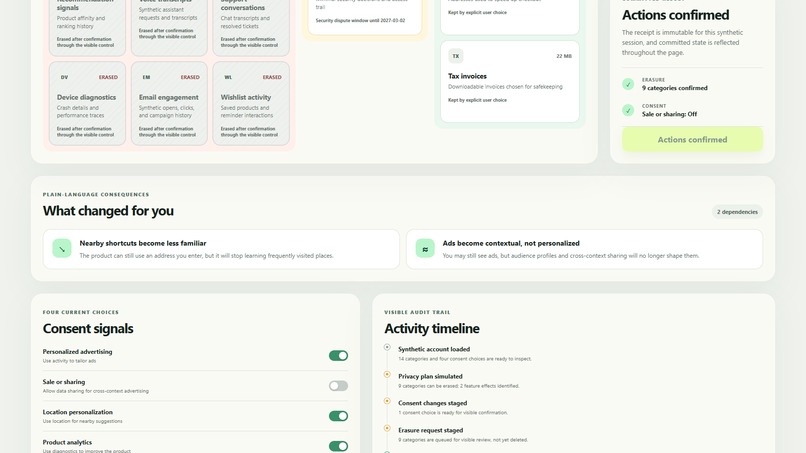Click ERASED label on Email engagement

pyautogui.click(x=190, y=77)
